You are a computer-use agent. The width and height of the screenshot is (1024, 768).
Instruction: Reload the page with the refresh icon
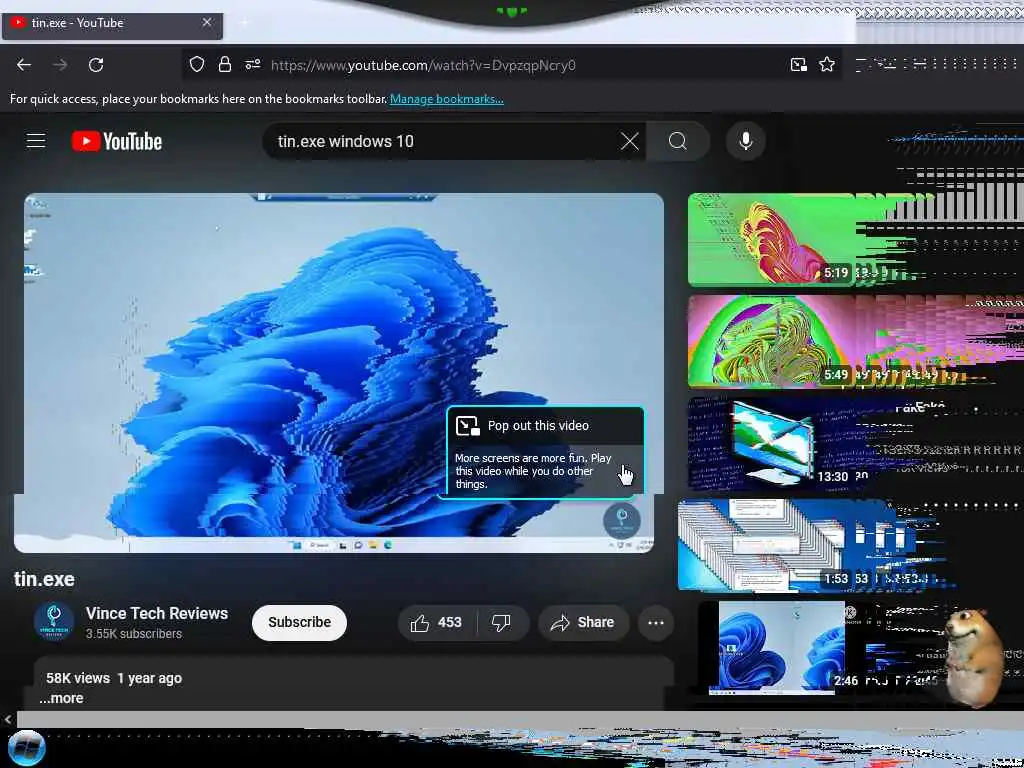[x=96, y=65]
